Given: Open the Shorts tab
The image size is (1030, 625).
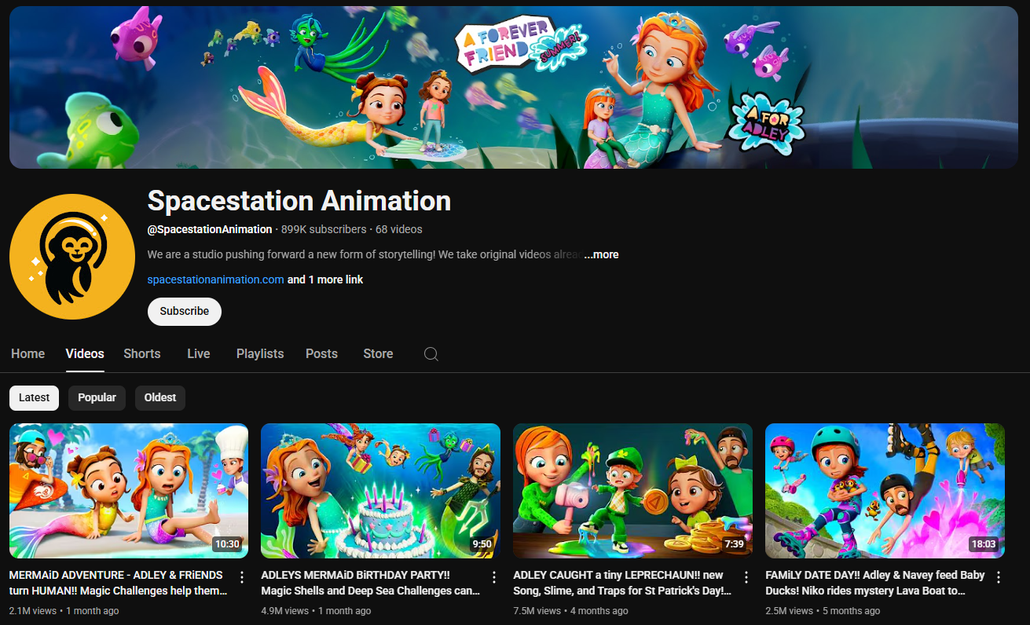Looking at the screenshot, I should [x=142, y=354].
